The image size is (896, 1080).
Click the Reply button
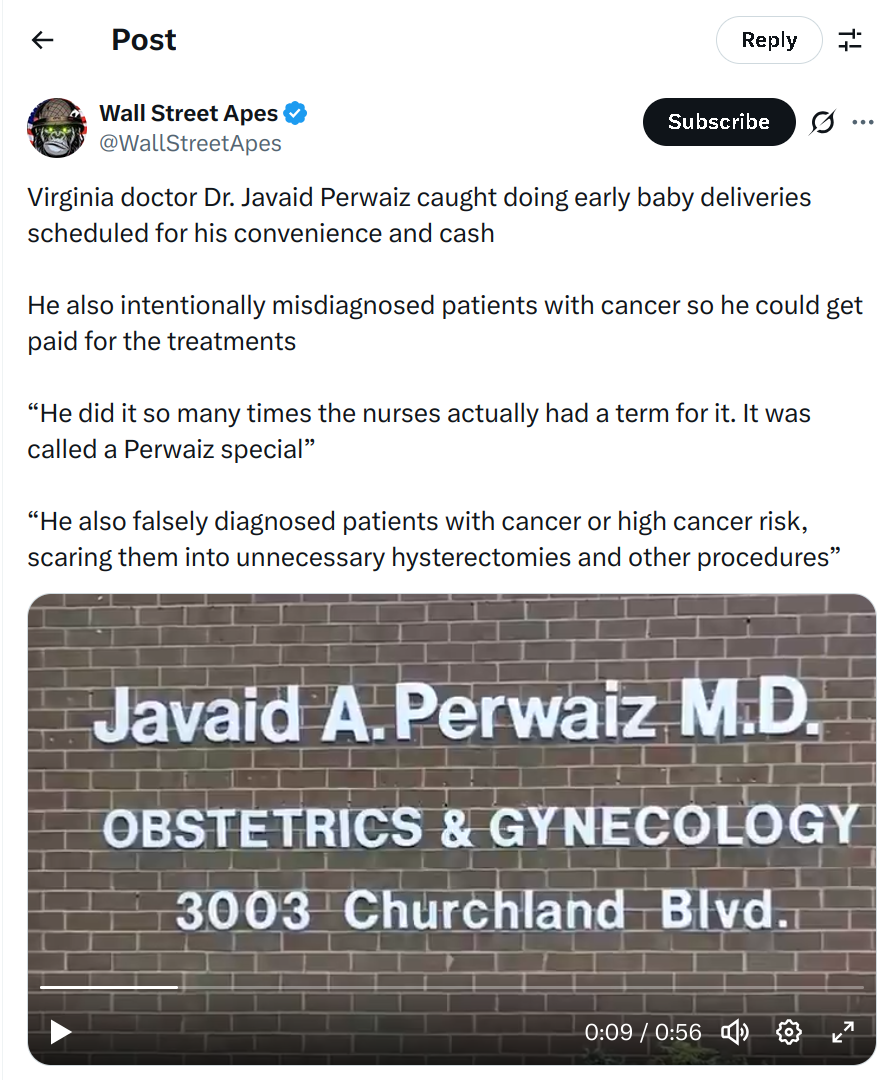click(769, 40)
